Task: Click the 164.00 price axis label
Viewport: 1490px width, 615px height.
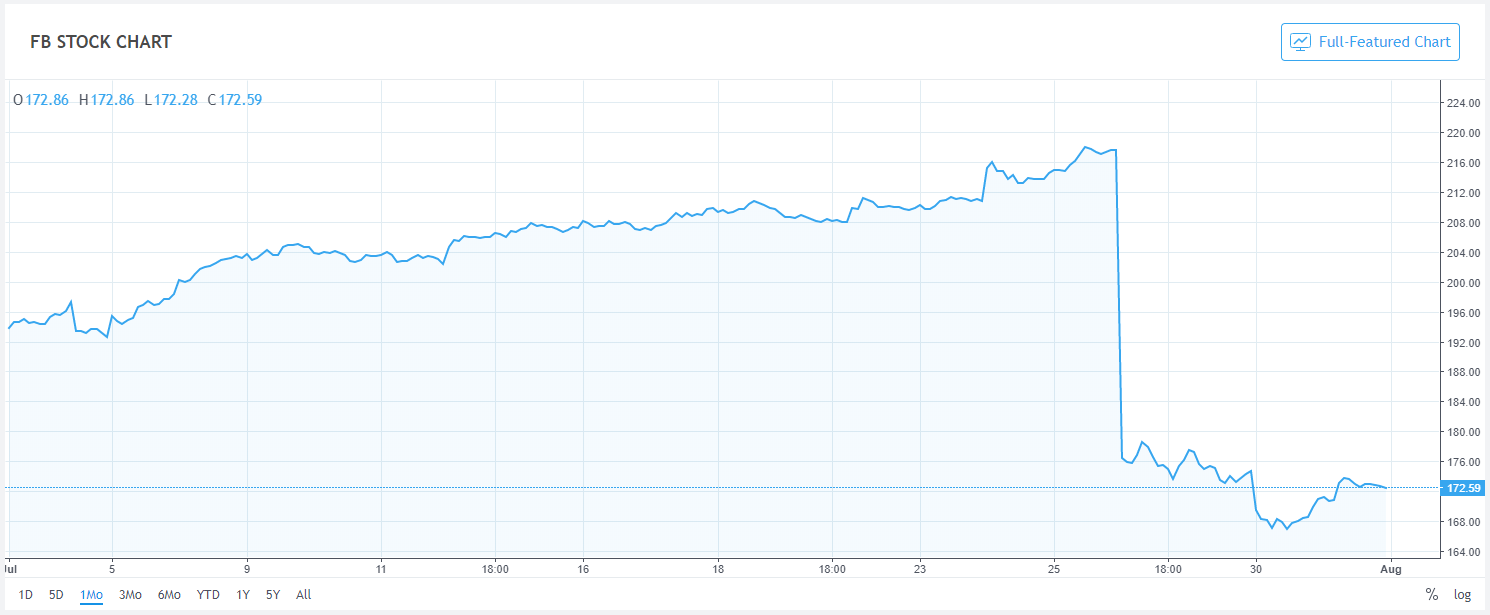Action: pos(1464,552)
